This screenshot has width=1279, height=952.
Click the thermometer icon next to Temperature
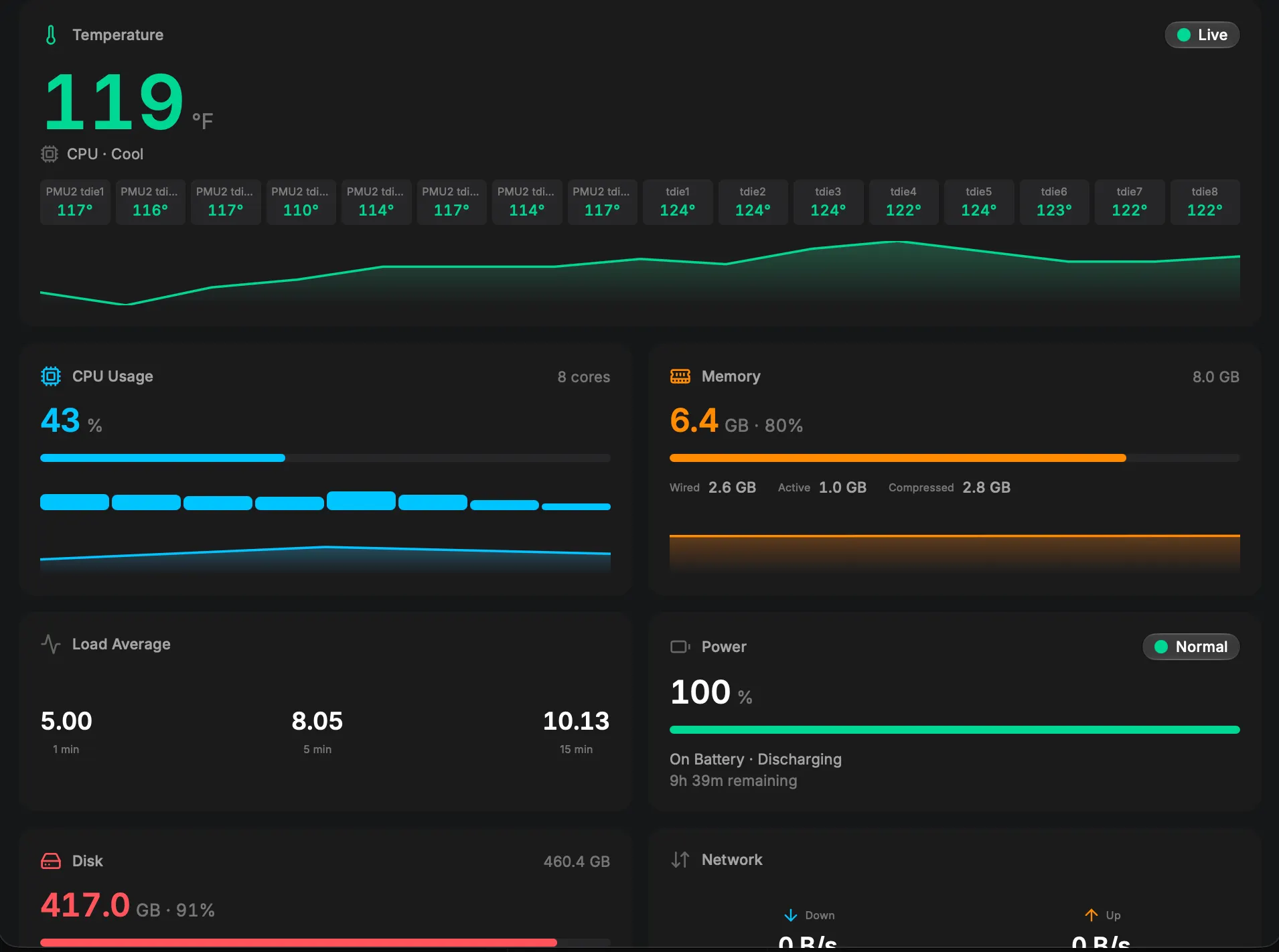51,35
